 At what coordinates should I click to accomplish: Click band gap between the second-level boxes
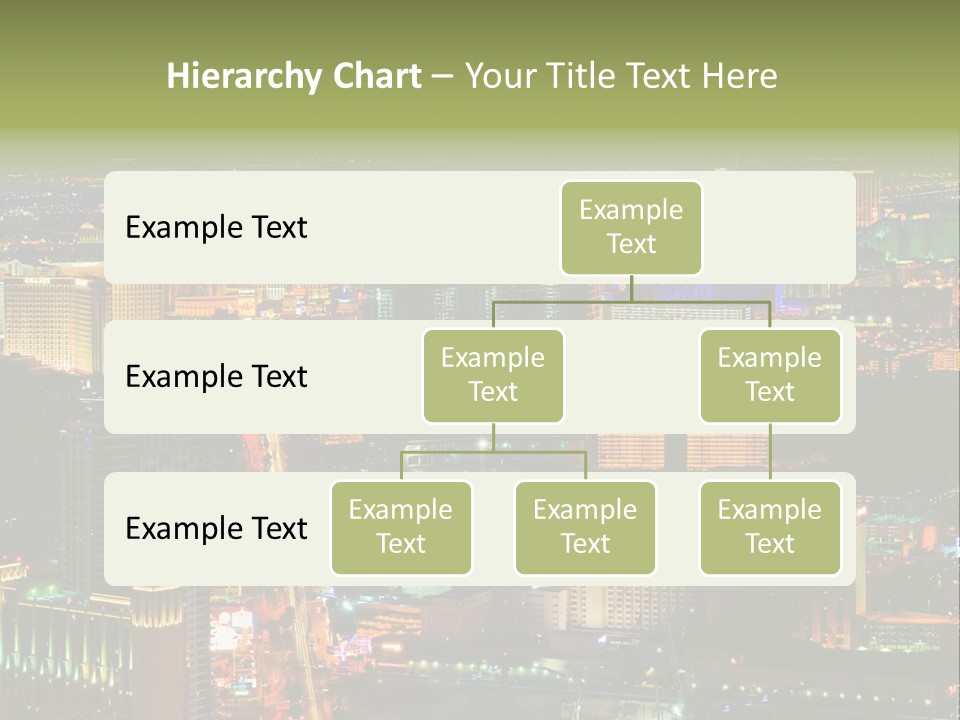631,377
